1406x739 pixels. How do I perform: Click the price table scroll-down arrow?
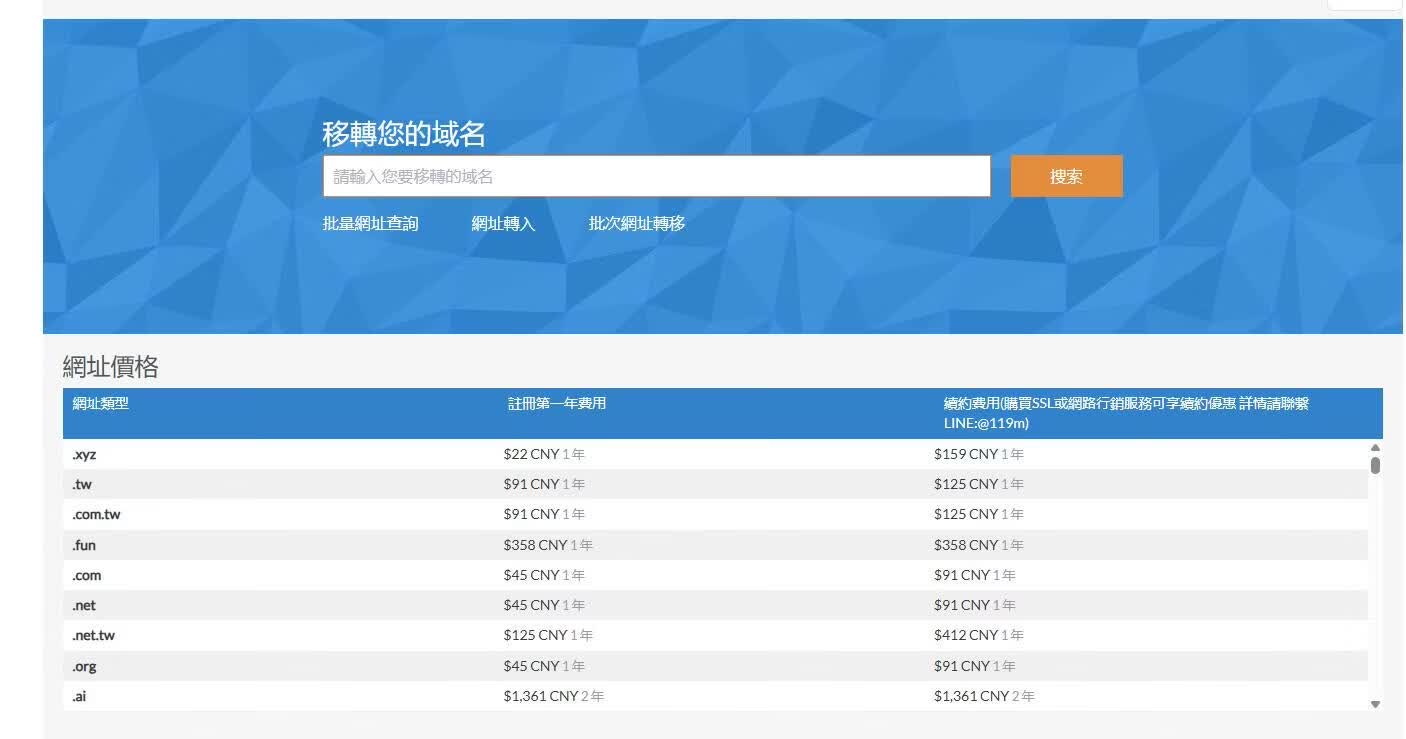1375,704
